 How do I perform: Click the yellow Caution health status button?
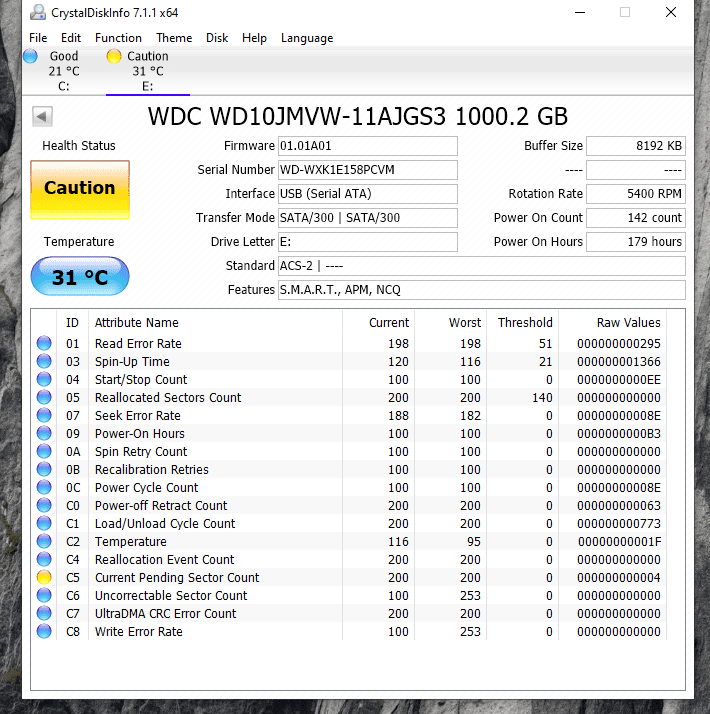click(80, 190)
